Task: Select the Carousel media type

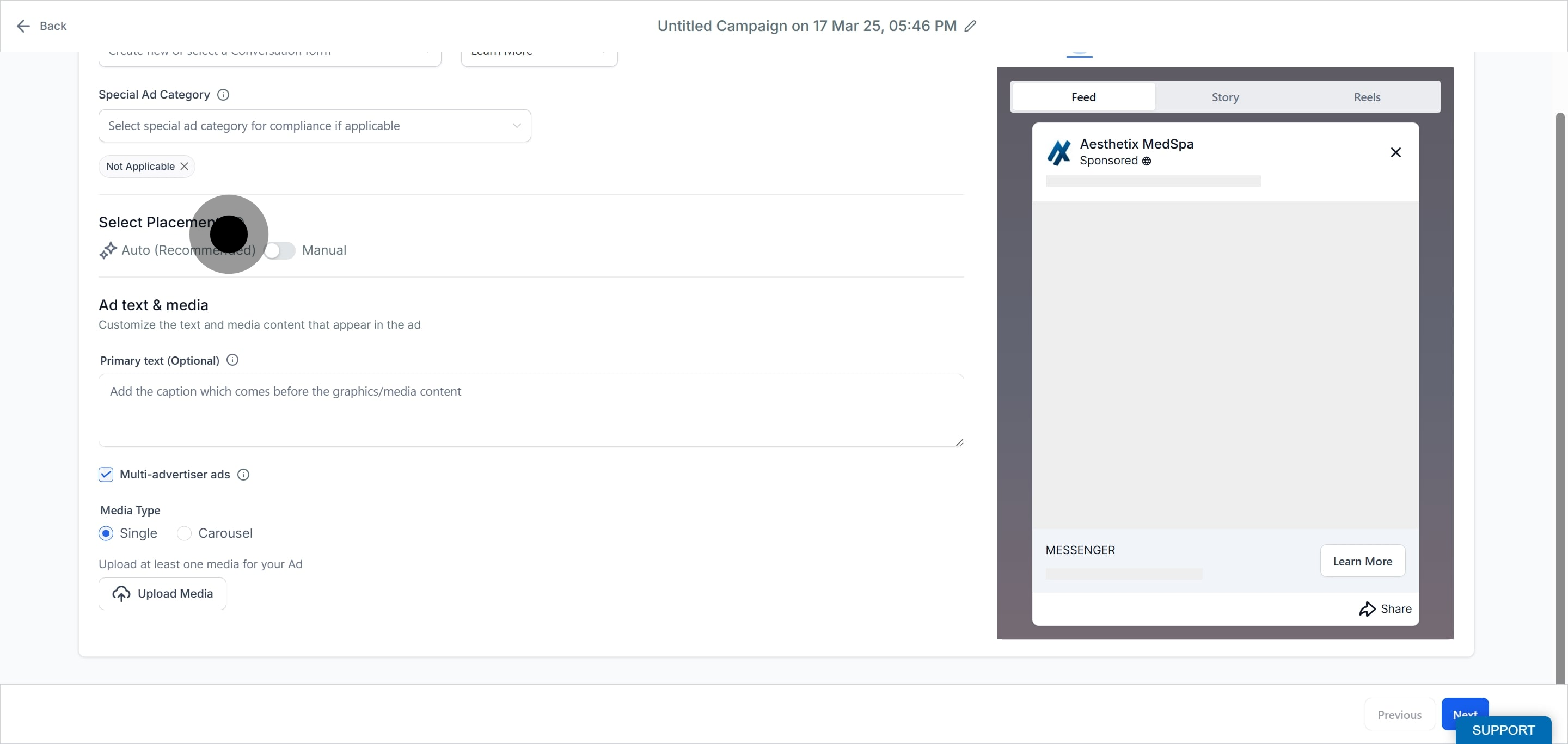Action: coord(184,533)
